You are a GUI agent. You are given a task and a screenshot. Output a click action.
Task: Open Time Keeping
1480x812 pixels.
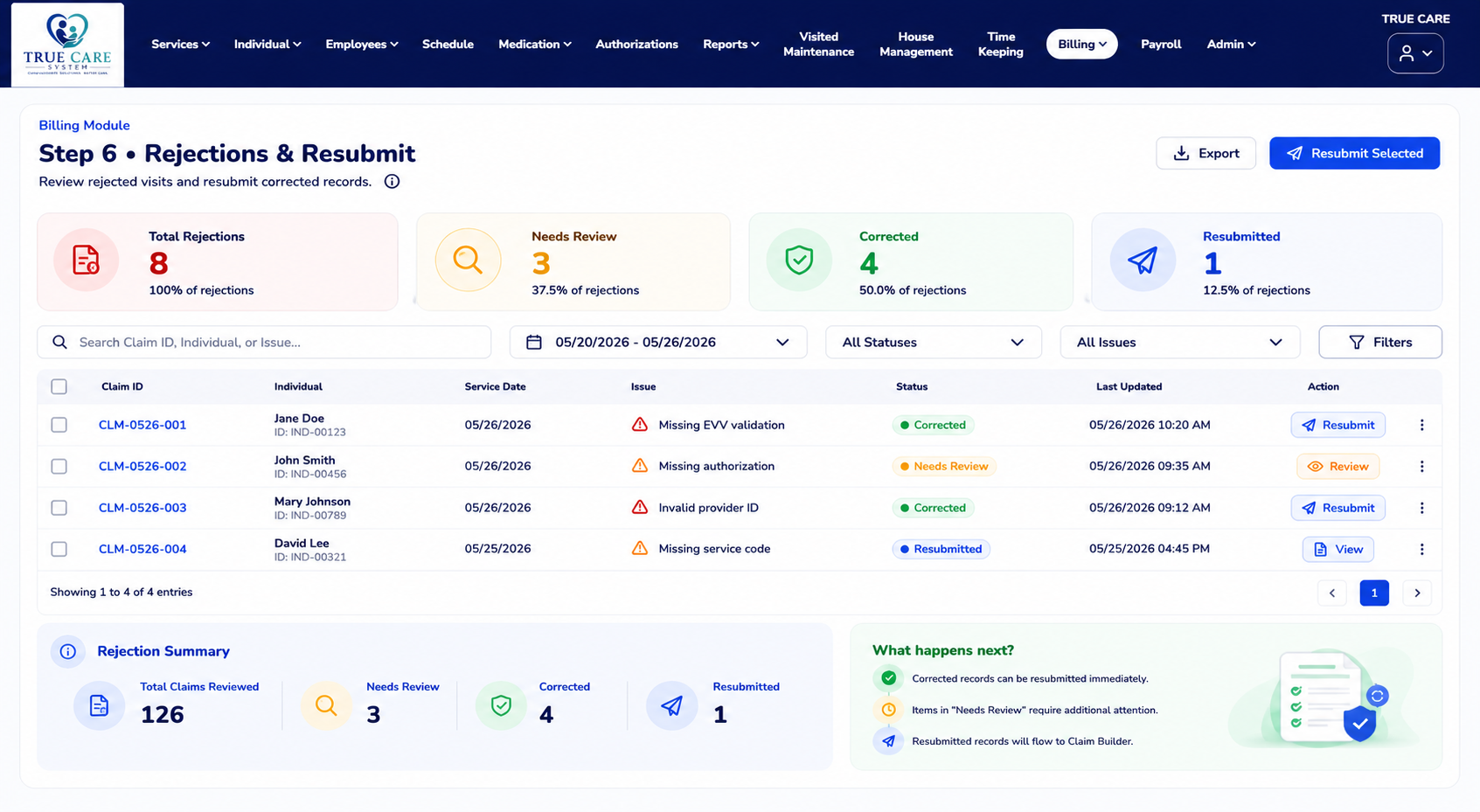(1001, 45)
